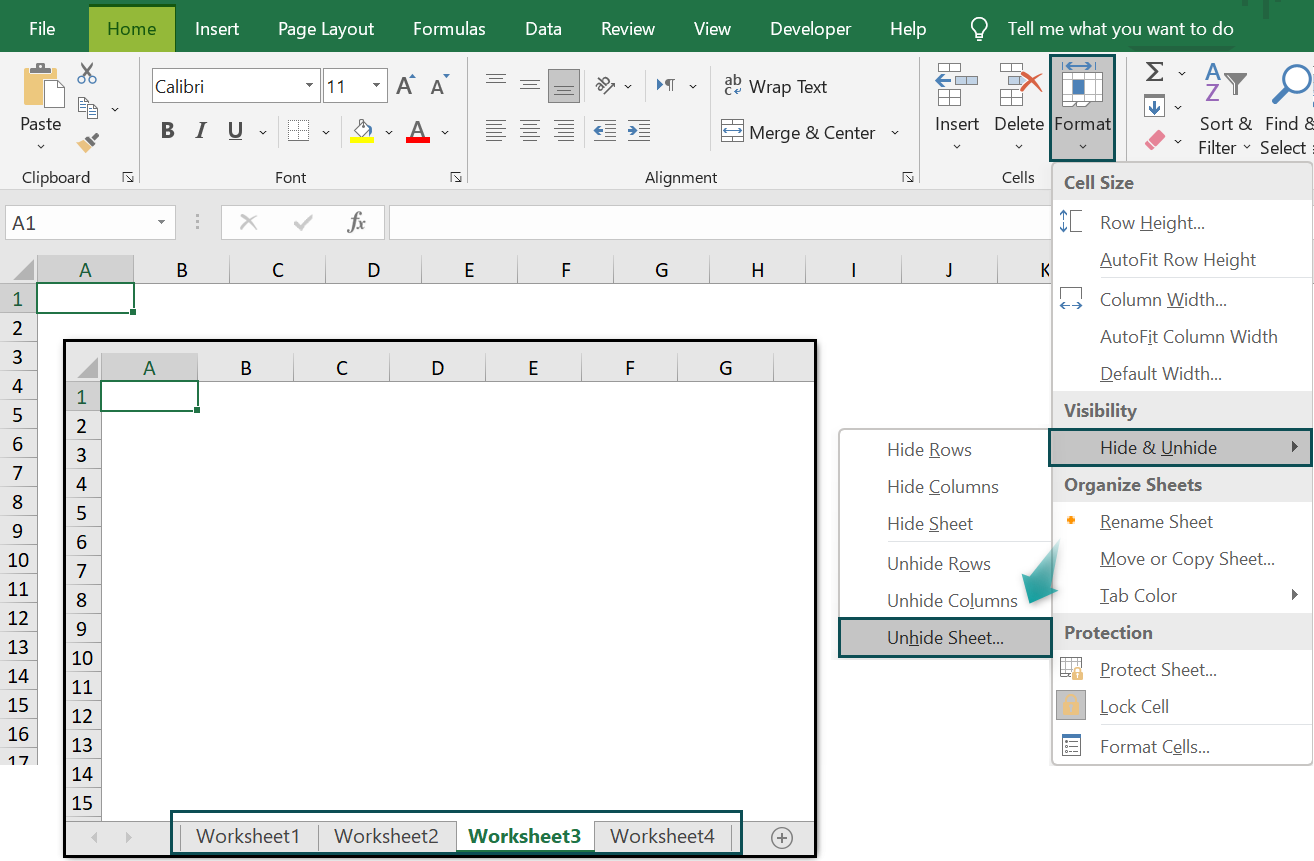Click Merge & Center
Screen dimensions: 1314x861
[x=800, y=131]
